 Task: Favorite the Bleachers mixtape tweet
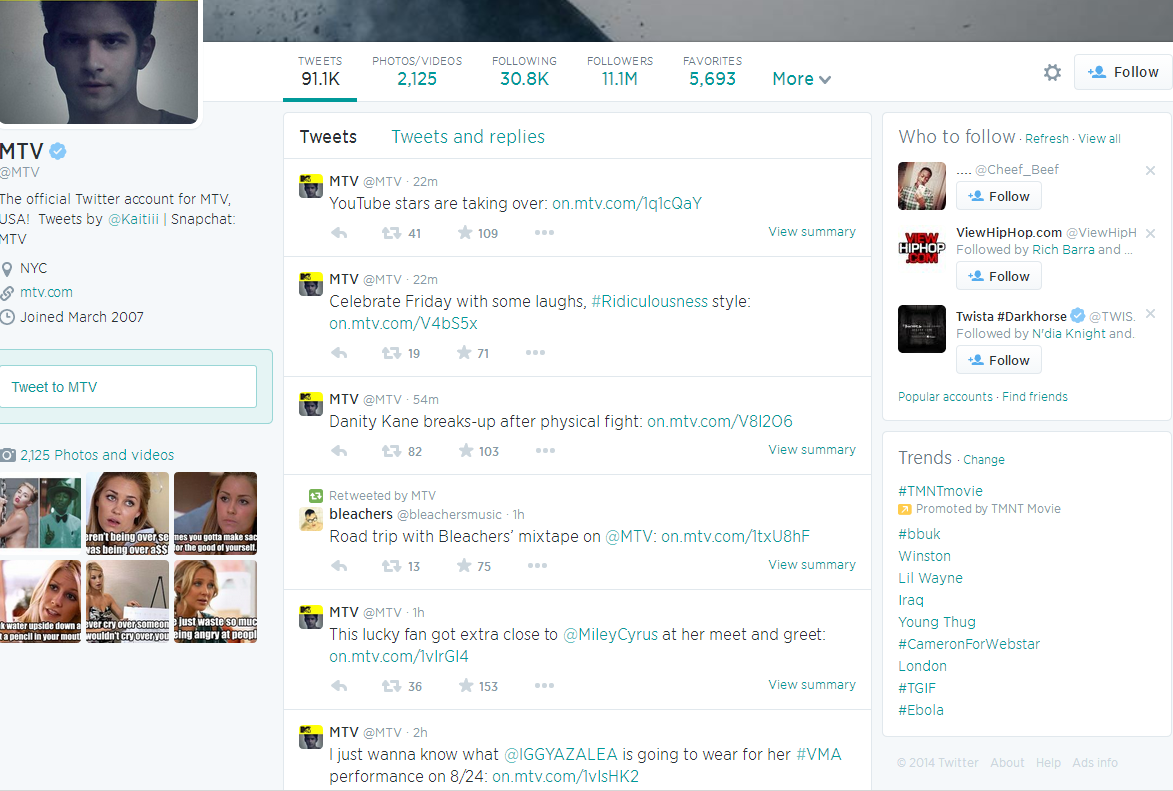point(465,566)
